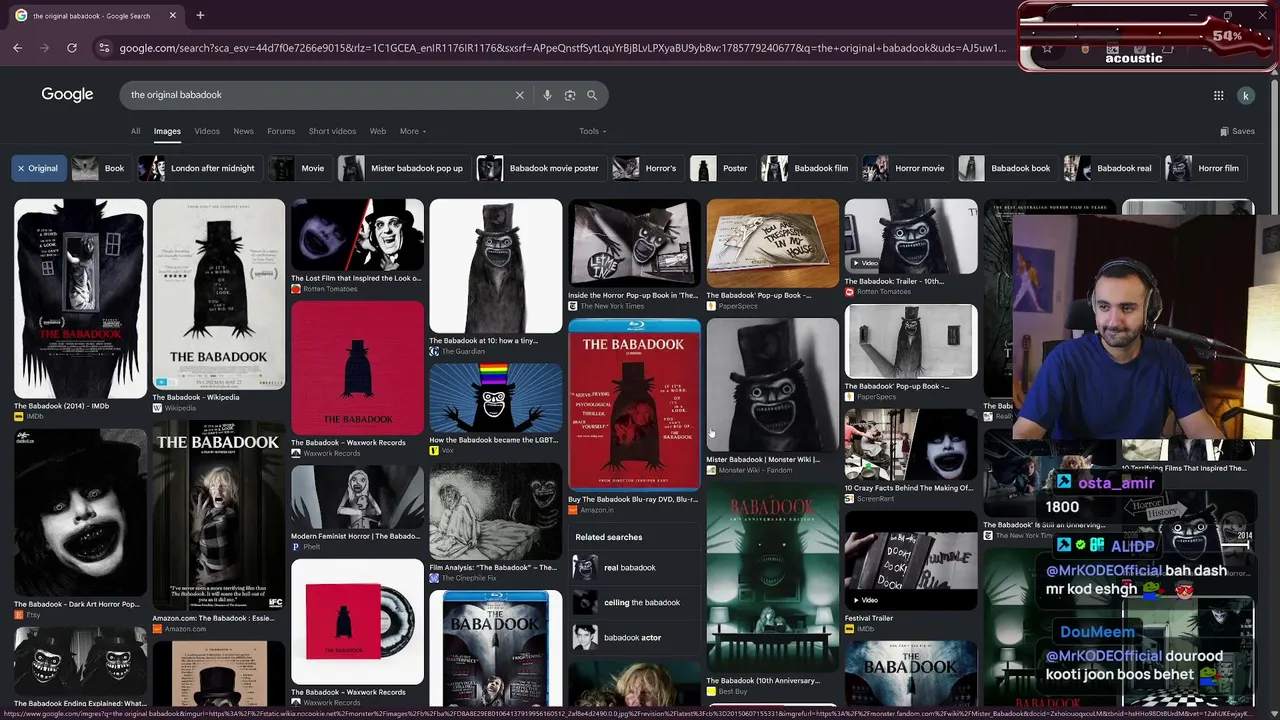Open a new browser tab
Screen dimensions: 1280x720
click(200, 15)
